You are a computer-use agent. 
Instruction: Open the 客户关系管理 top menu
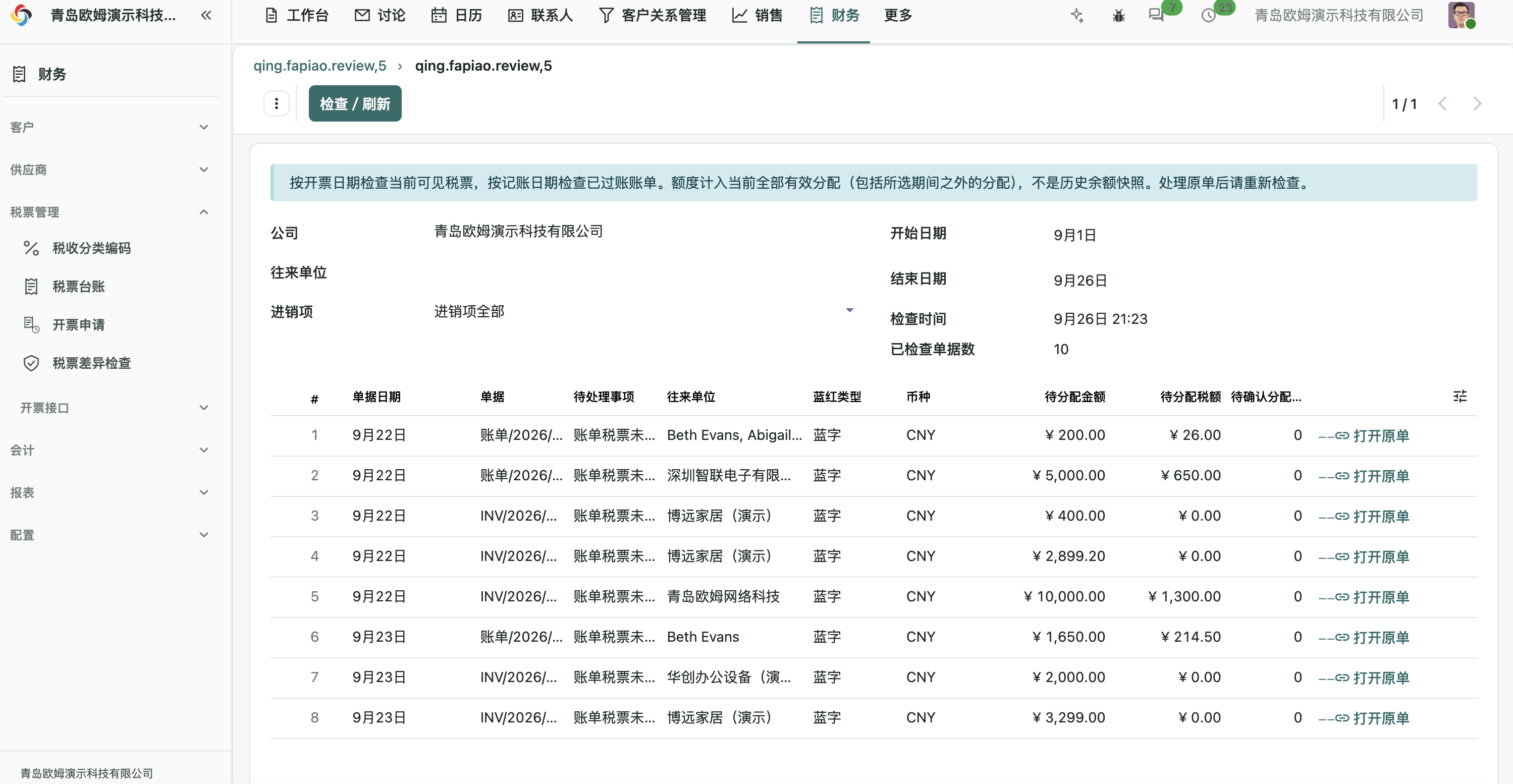(x=652, y=15)
